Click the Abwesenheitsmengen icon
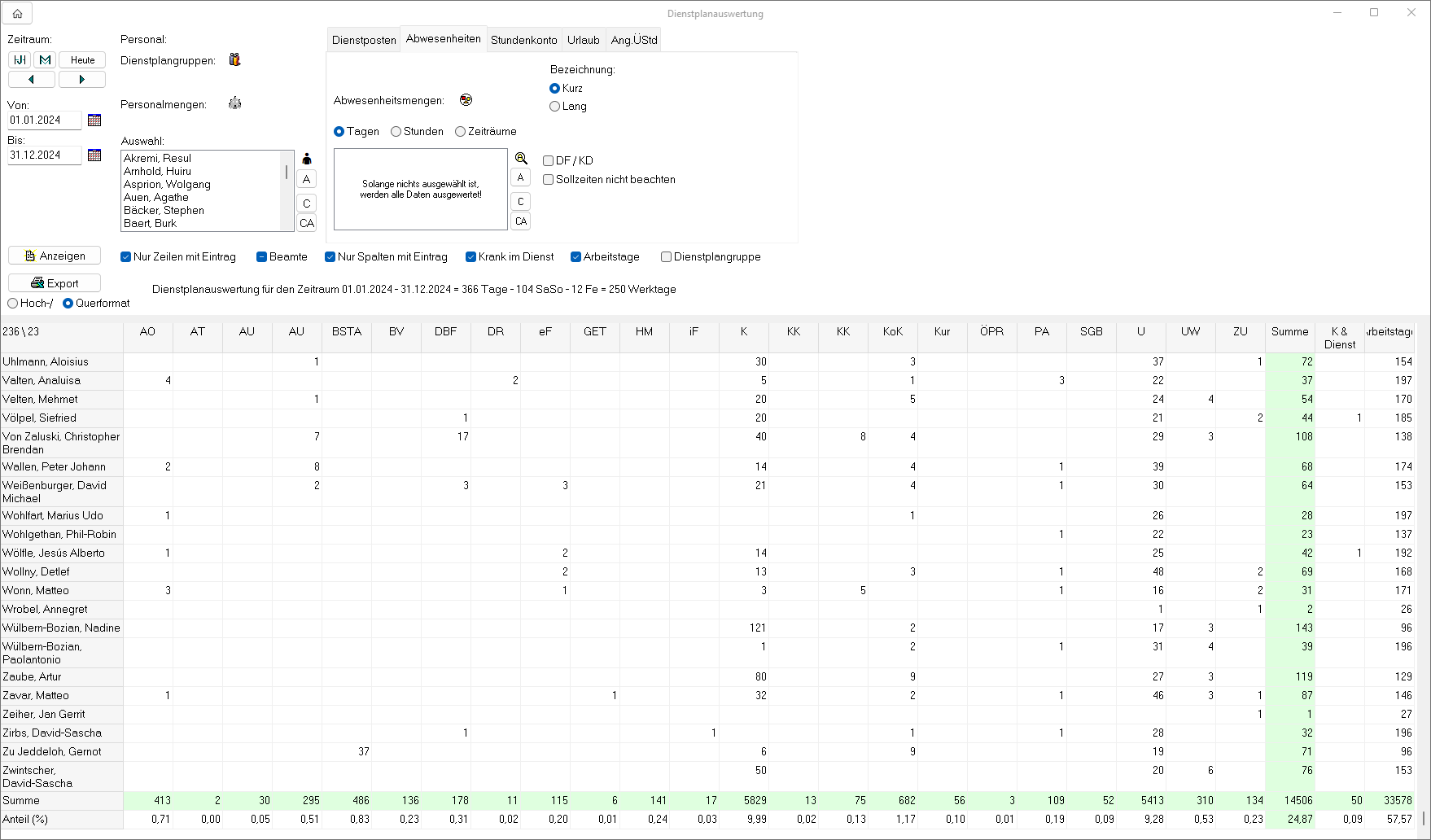Viewport: 1431px width, 840px height. coord(466,100)
